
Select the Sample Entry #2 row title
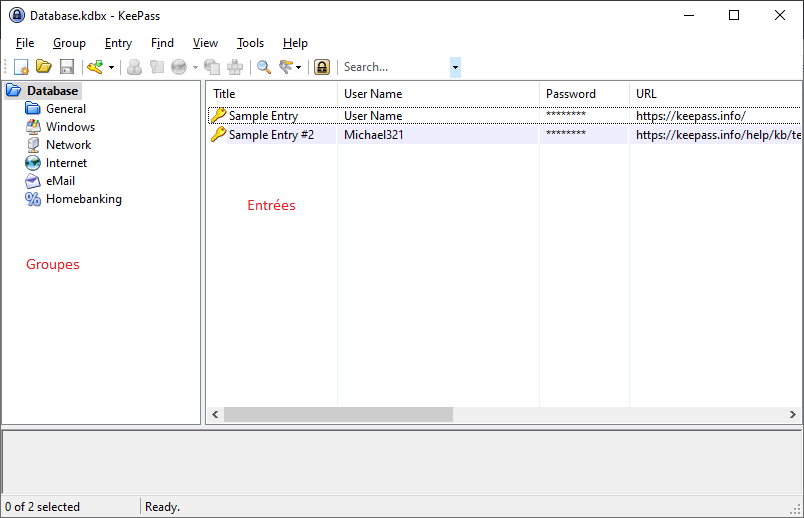(x=271, y=135)
